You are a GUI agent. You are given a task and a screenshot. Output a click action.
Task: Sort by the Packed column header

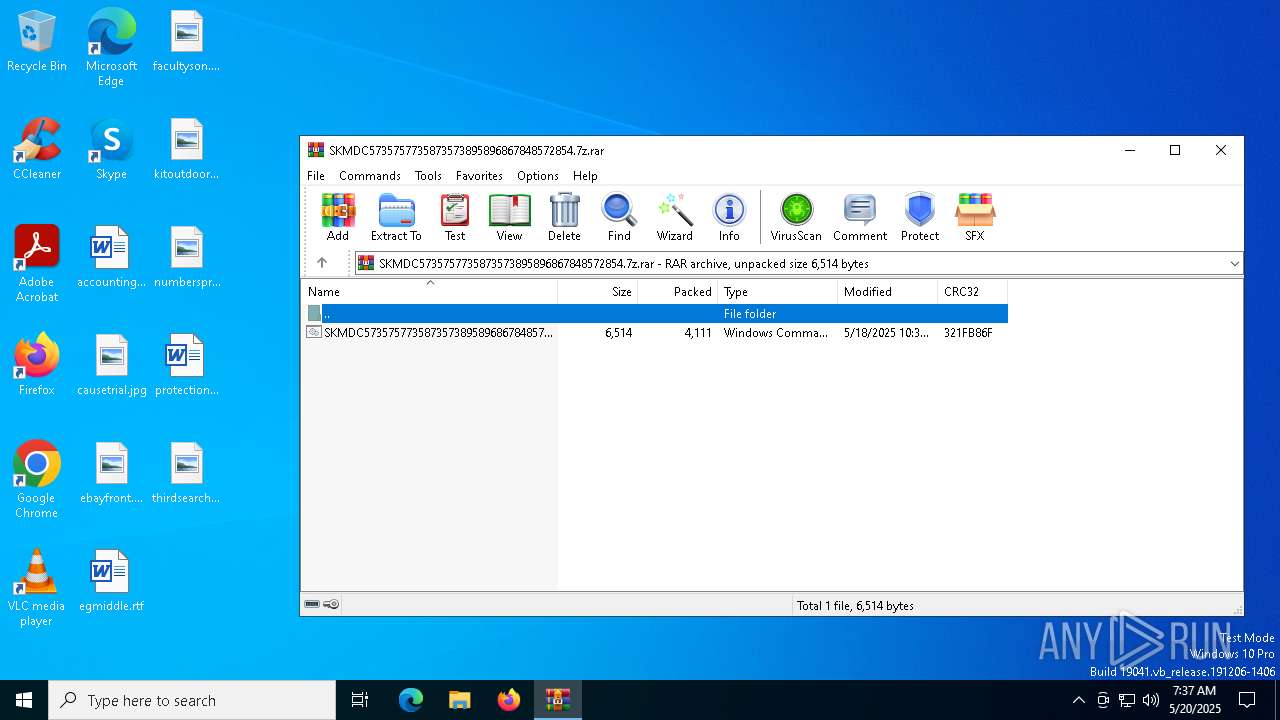[678, 292]
